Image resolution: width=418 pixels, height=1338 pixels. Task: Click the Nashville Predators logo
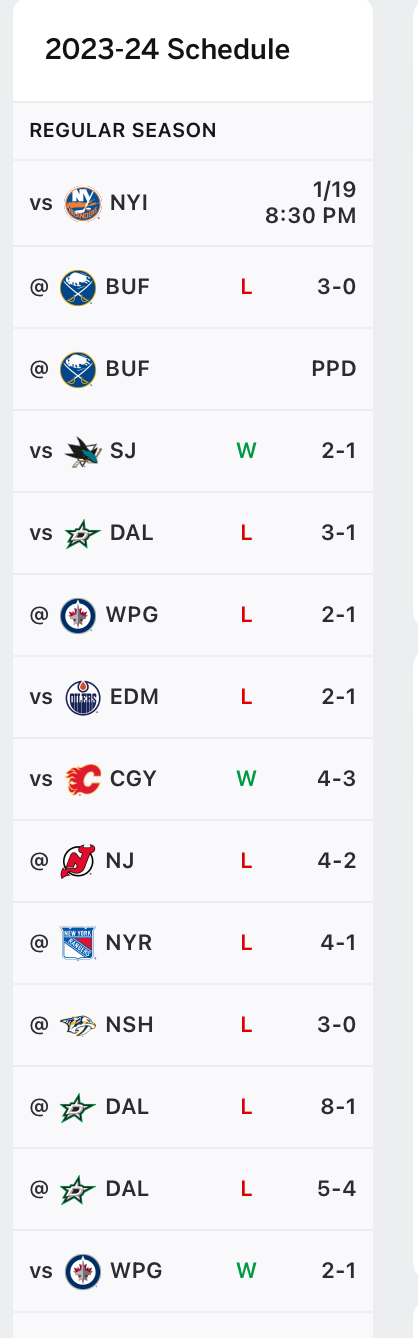point(78,1025)
